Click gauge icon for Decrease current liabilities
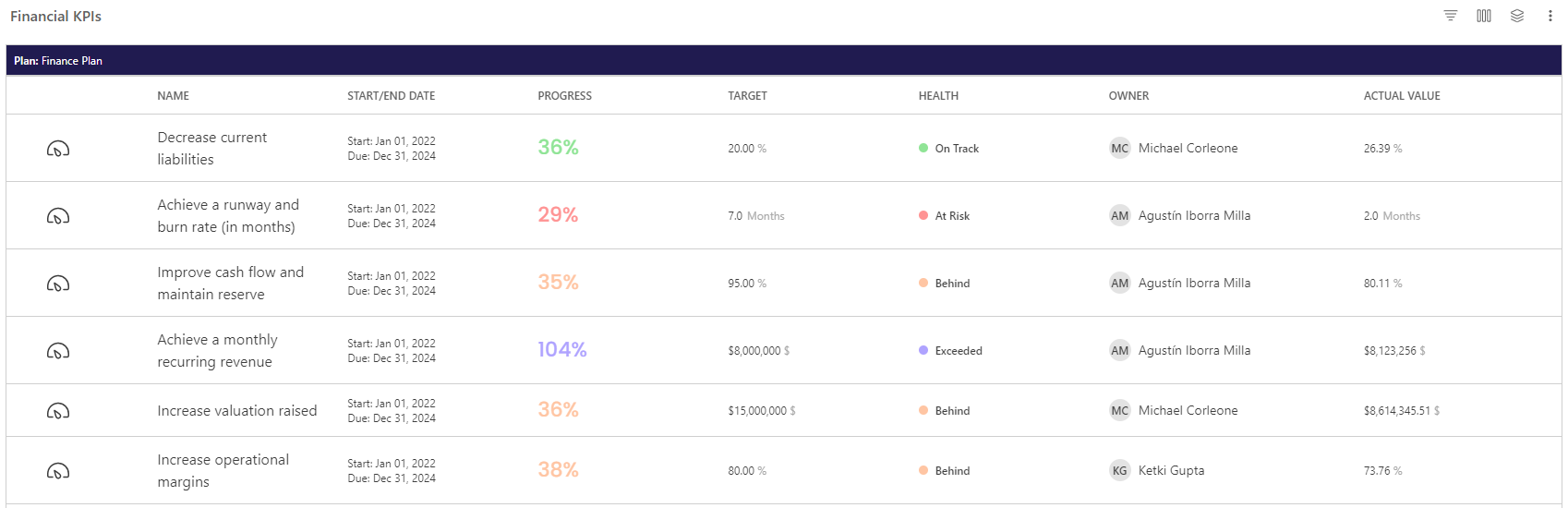This screenshot has width=1568, height=508. 58,149
